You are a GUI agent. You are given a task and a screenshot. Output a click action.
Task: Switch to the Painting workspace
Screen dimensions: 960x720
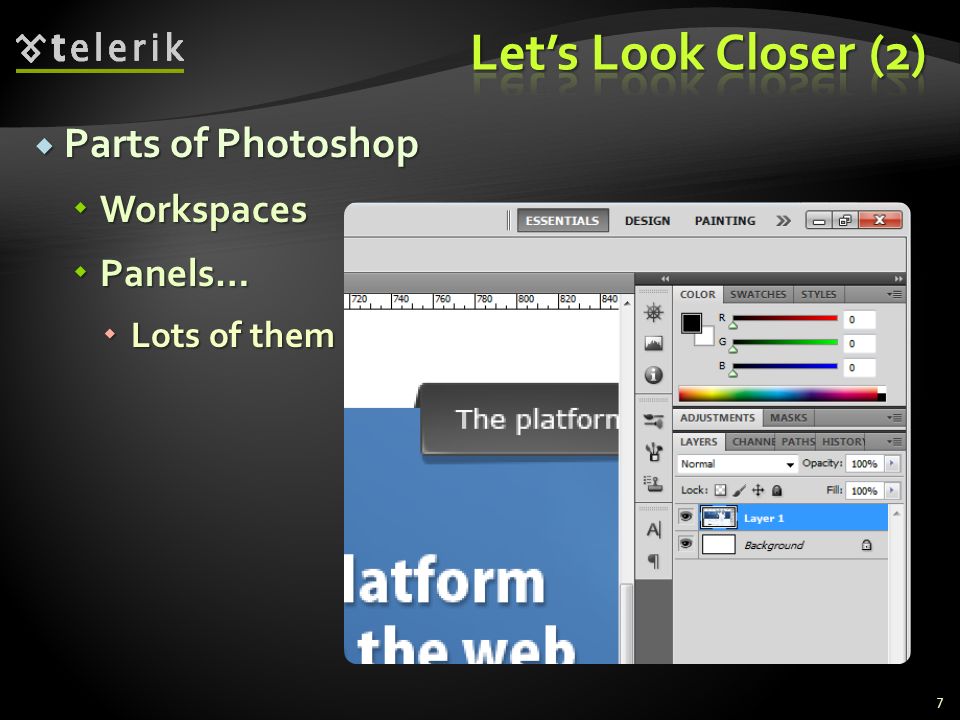725,221
